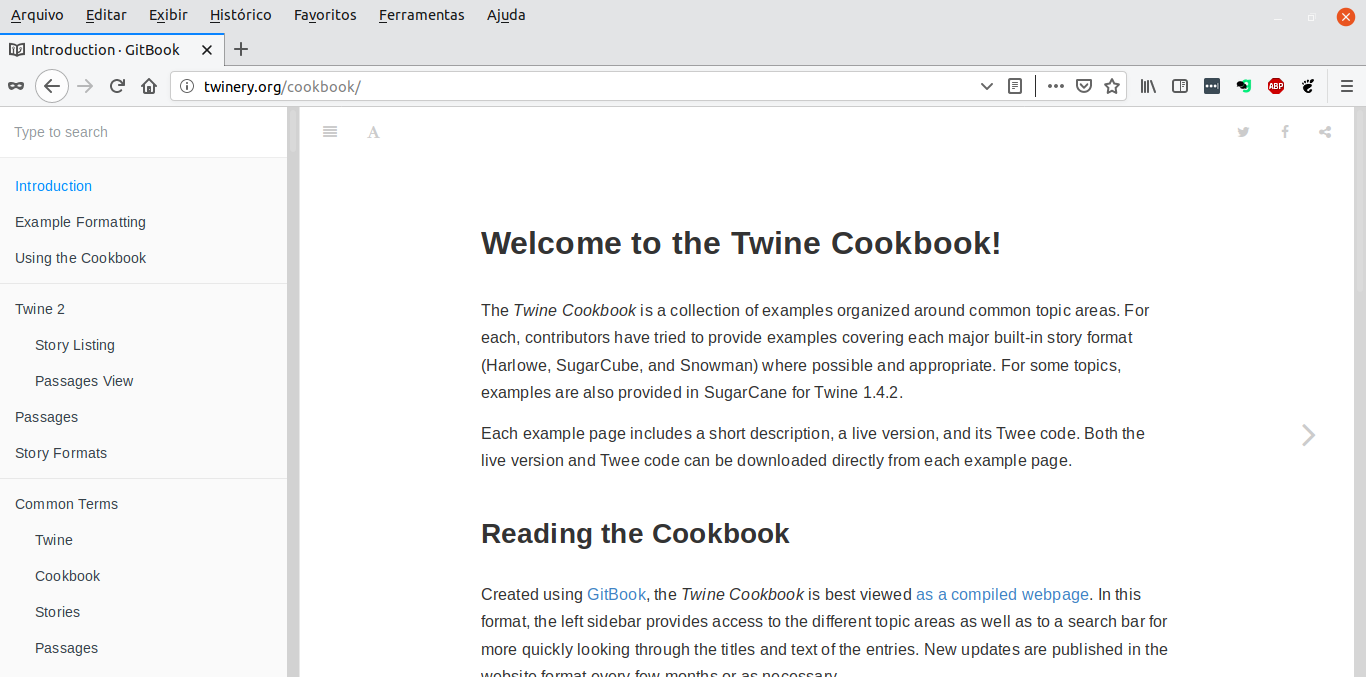Viewport: 1366px width, 677px height.
Task: Follow the 'as a compiled webpage' link
Action: 1002,594
